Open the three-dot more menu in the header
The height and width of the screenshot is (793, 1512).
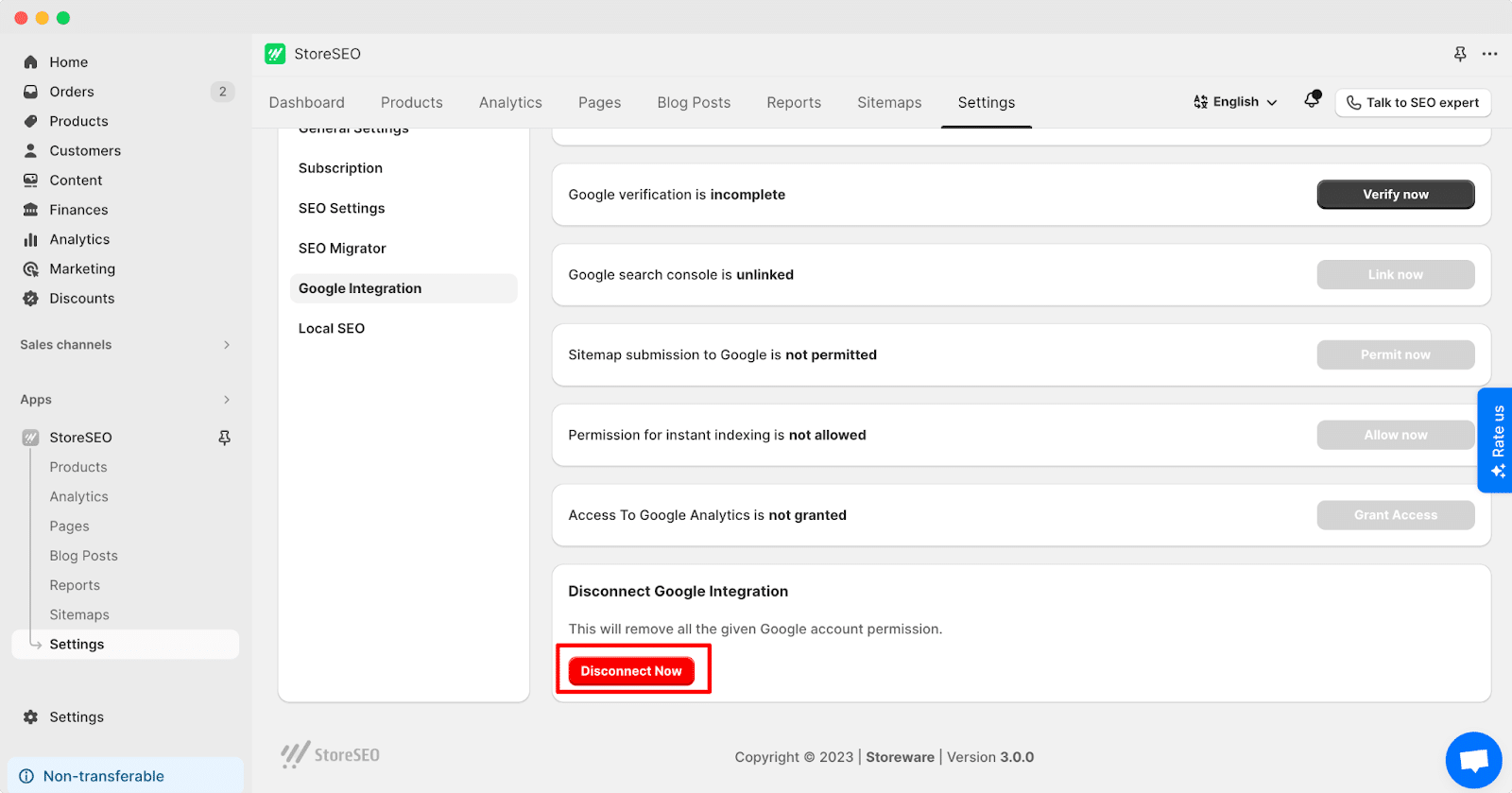(1489, 54)
